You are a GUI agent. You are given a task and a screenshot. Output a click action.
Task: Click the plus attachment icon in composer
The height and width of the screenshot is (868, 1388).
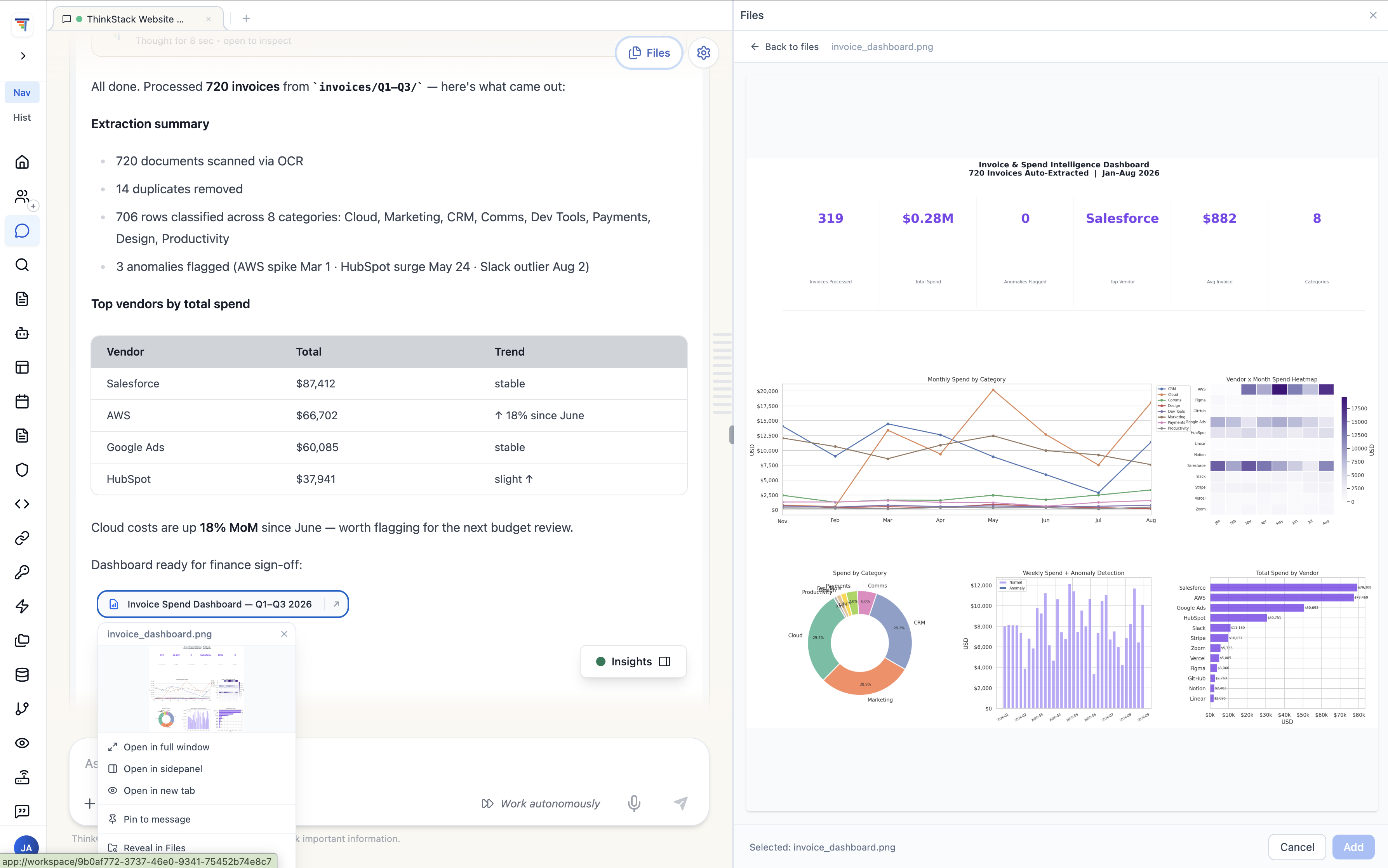[90, 804]
